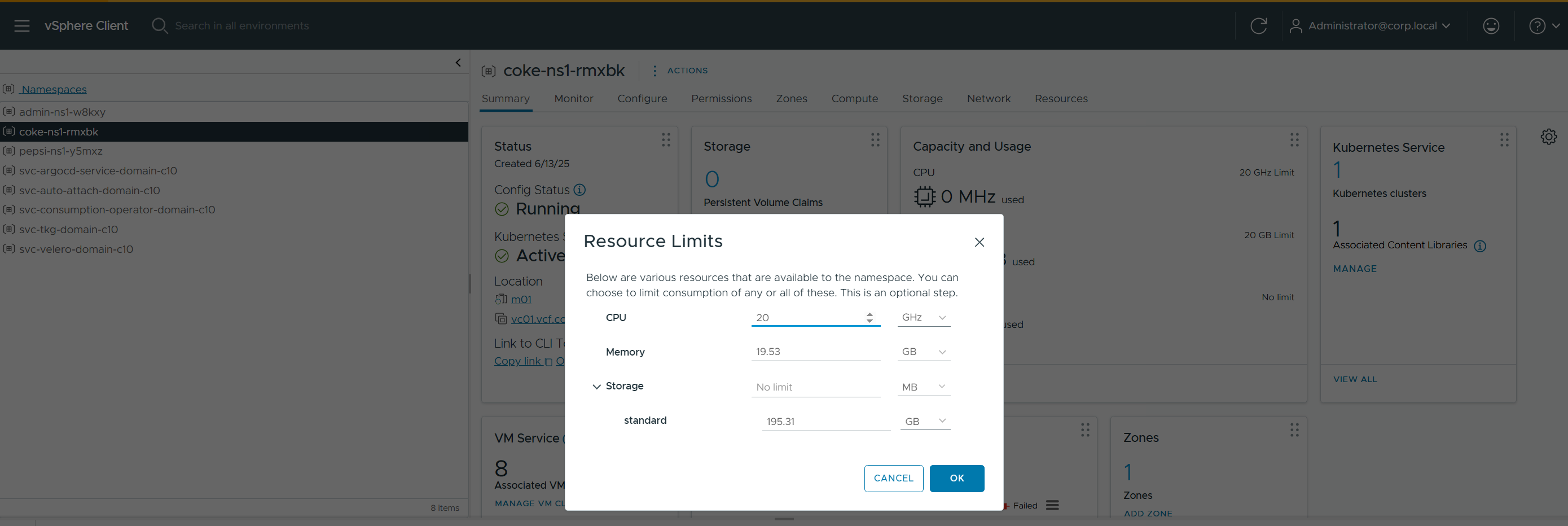Viewport: 1568px width, 526px height.
Task: Click Associated Content Libraries info icon
Action: coord(1480,246)
